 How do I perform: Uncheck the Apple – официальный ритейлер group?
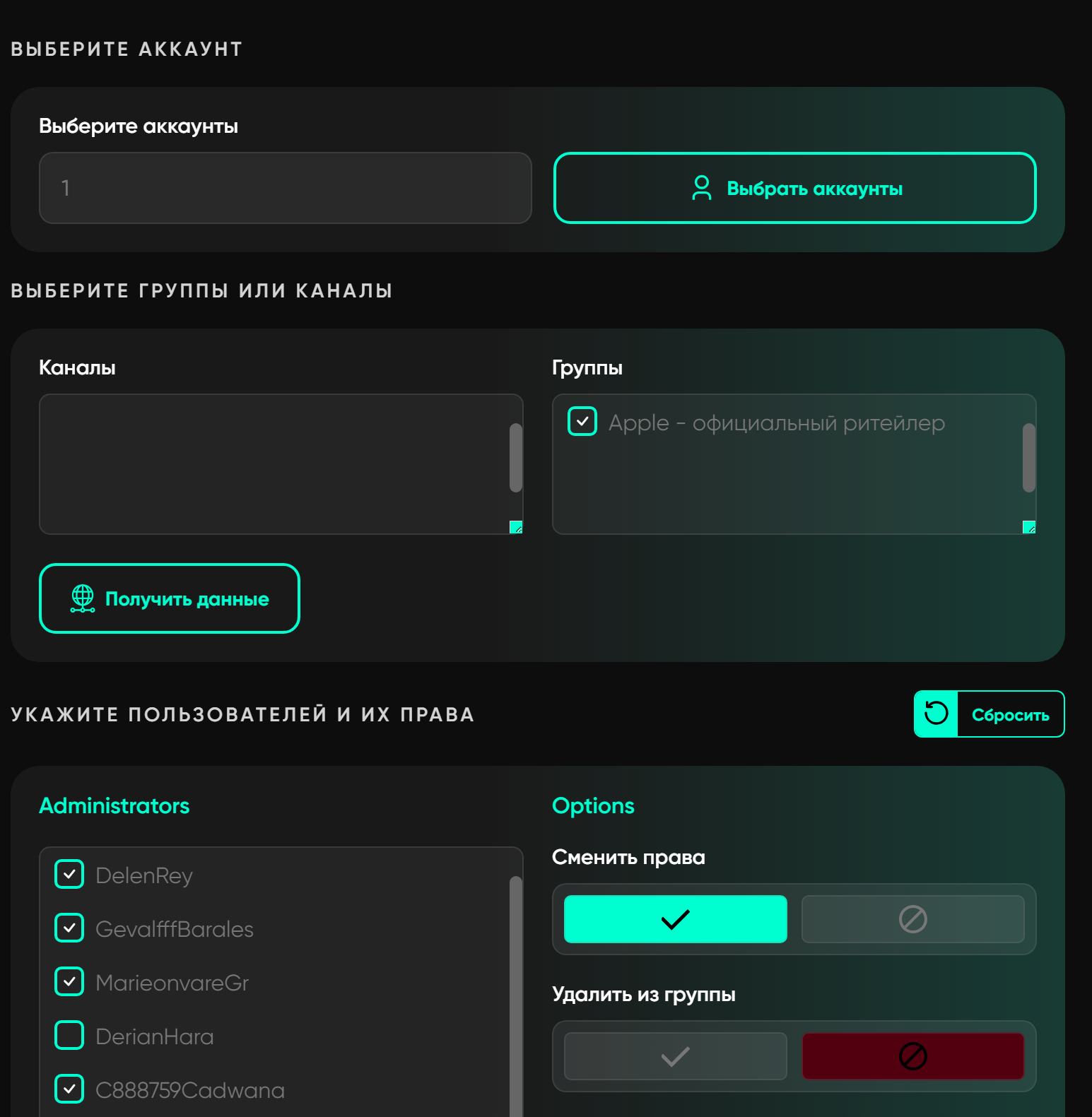click(x=582, y=422)
